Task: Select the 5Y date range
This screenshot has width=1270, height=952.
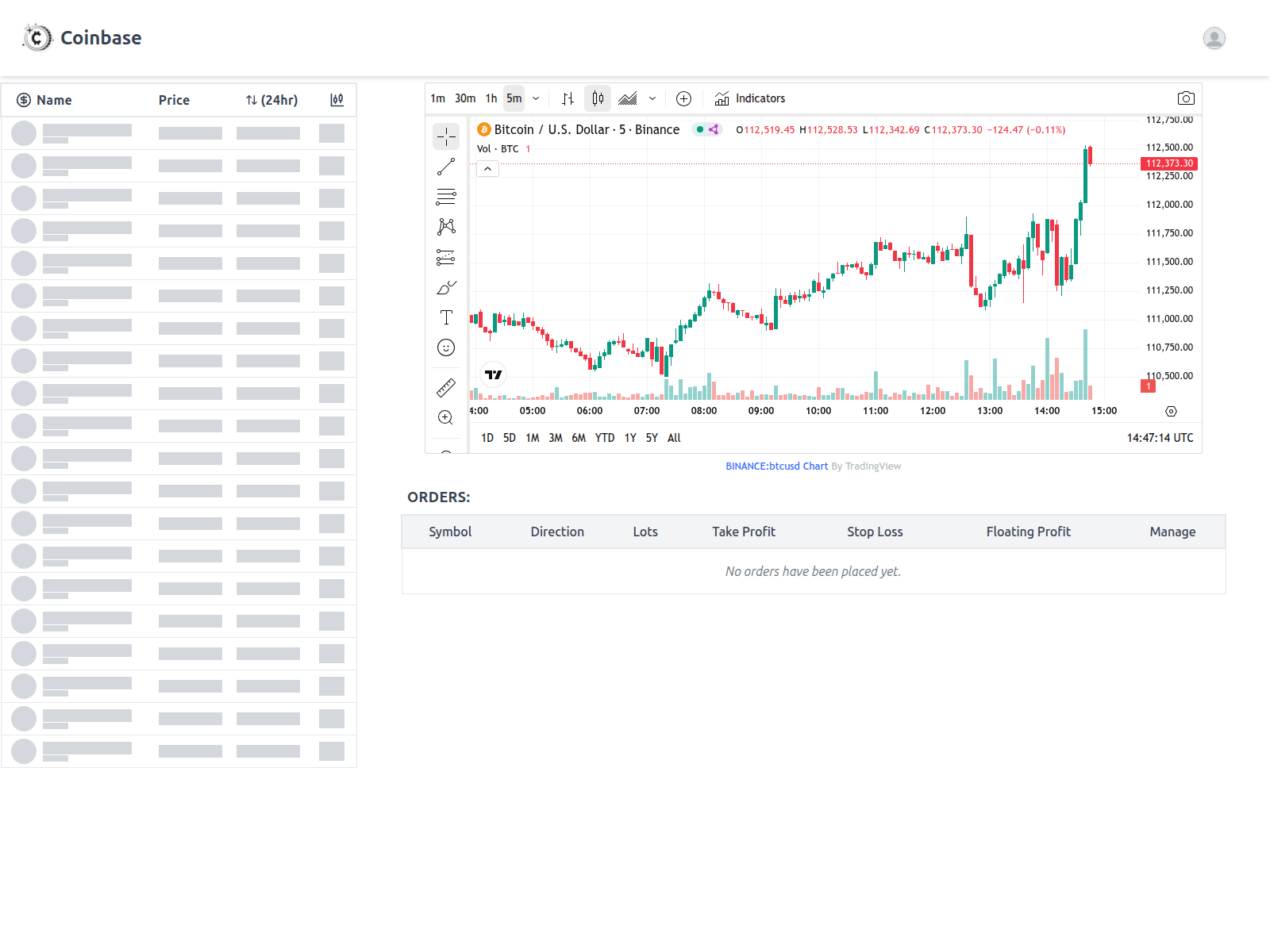Action: (x=652, y=438)
